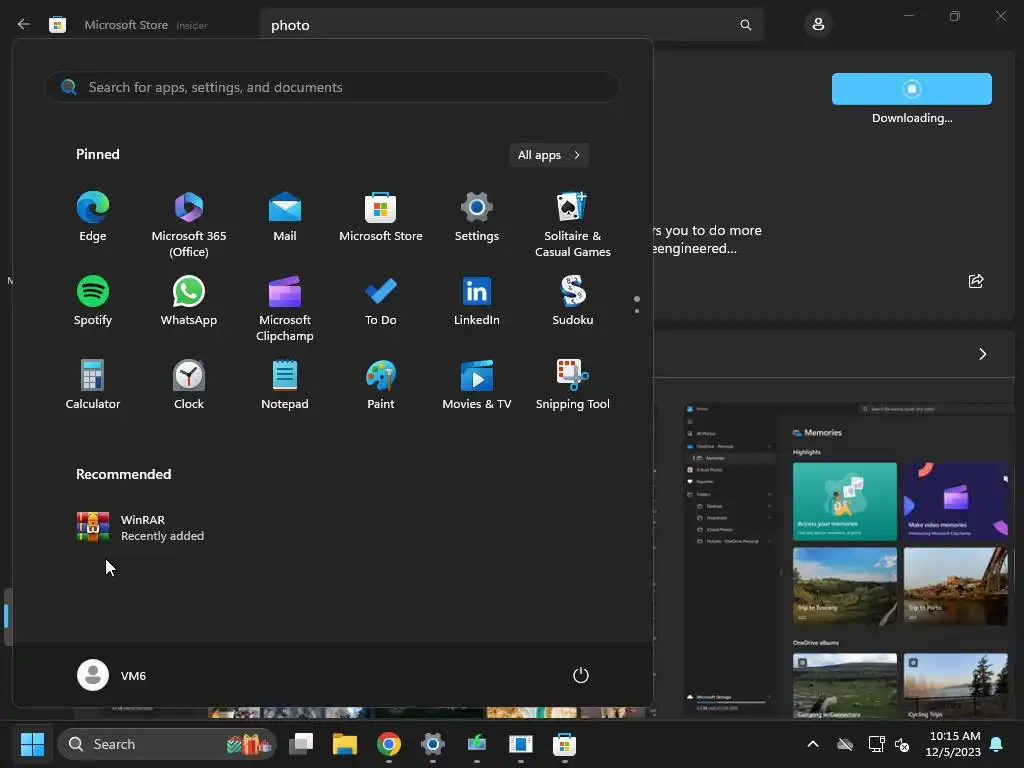The width and height of the screenshot is (1024, 768).
Task: Stop the download in Microsoft Store
Action: tap(912, 89)
